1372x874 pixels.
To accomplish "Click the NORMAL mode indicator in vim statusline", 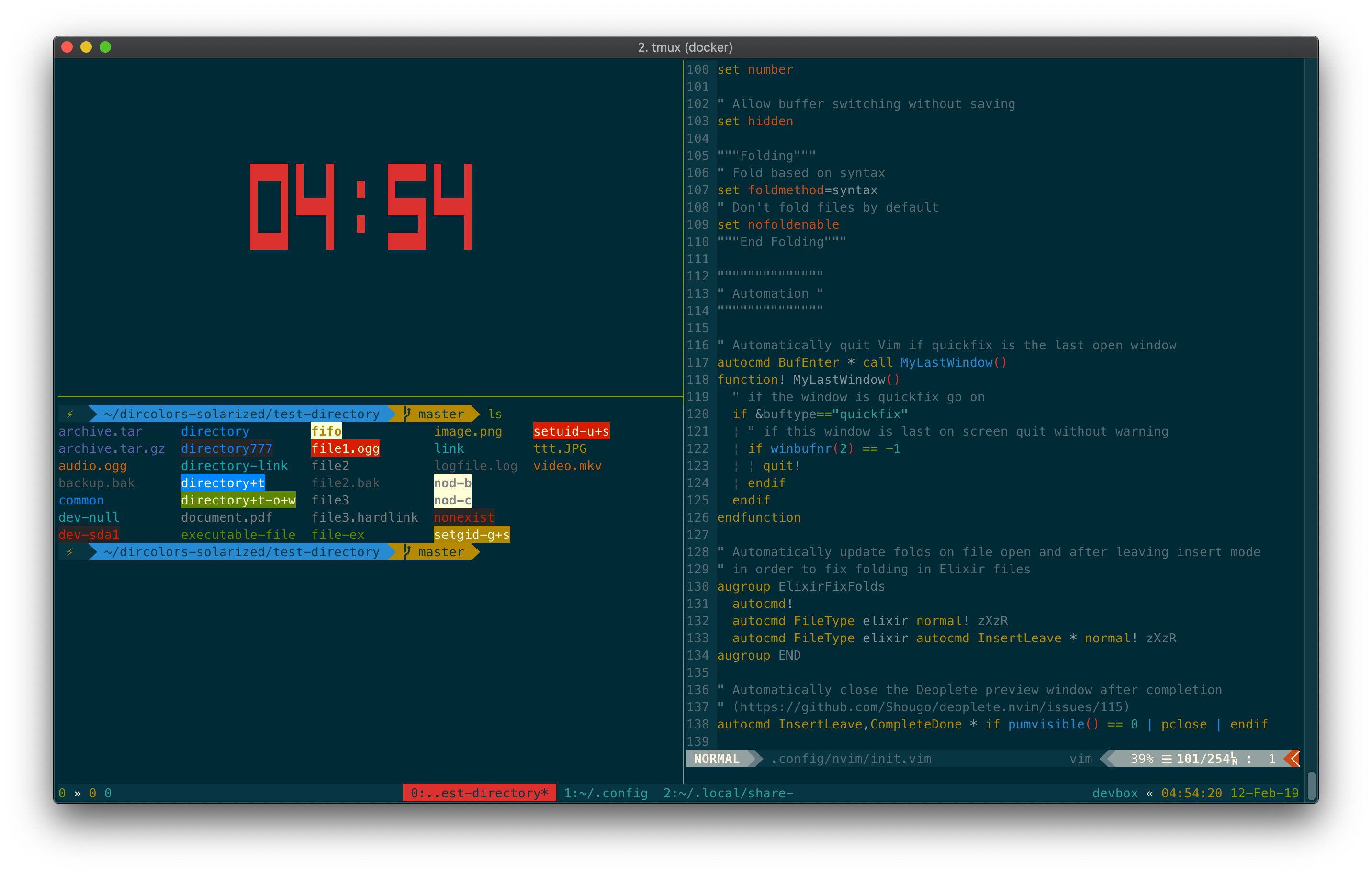I will click(717, 759).
